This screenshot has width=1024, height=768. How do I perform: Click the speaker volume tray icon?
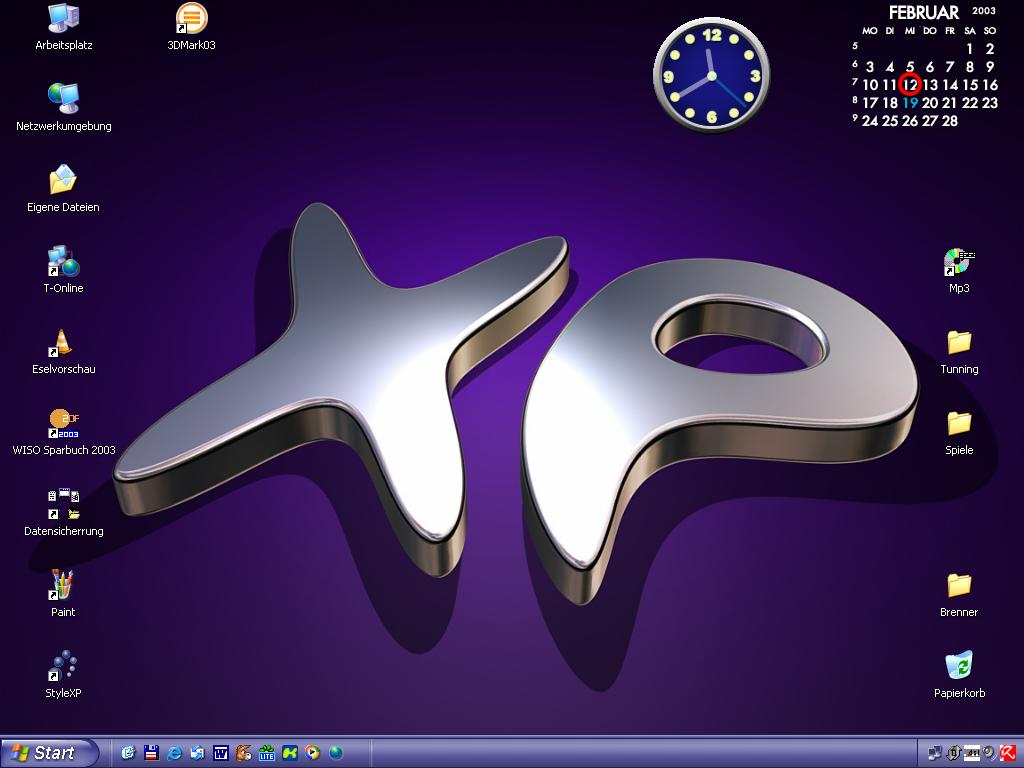(989, 753)
